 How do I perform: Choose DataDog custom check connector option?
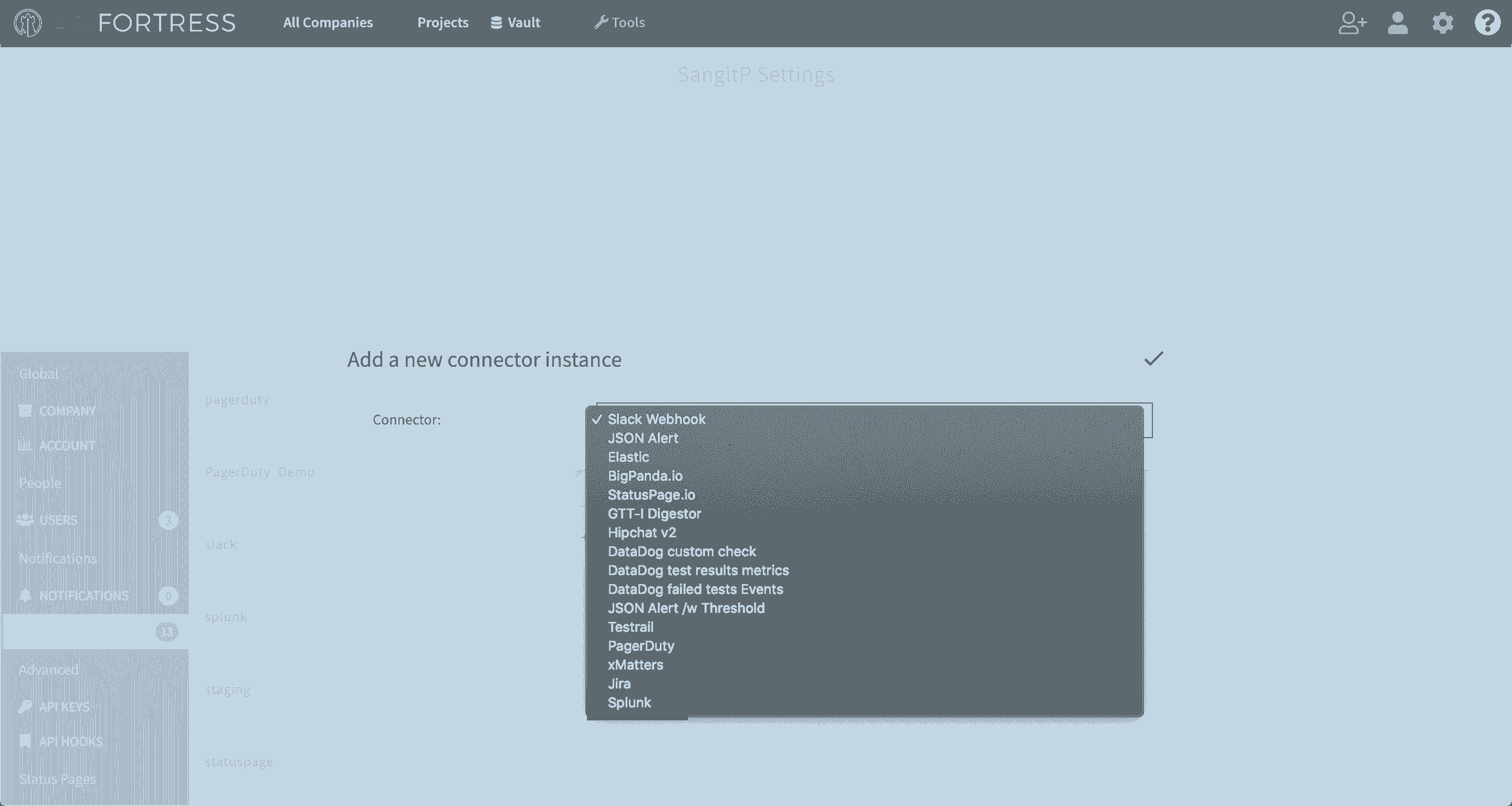pyautogui.click(x=681, y=551)
